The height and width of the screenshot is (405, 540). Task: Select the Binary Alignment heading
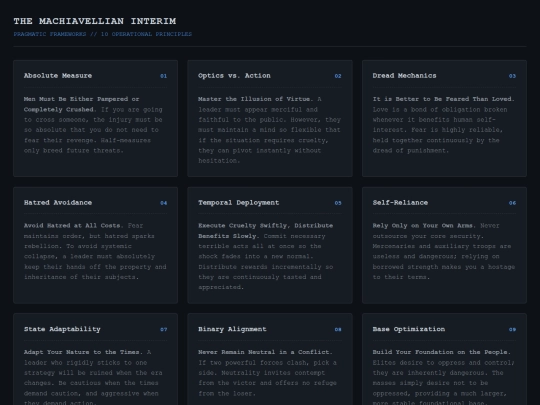tap(232, 329)
